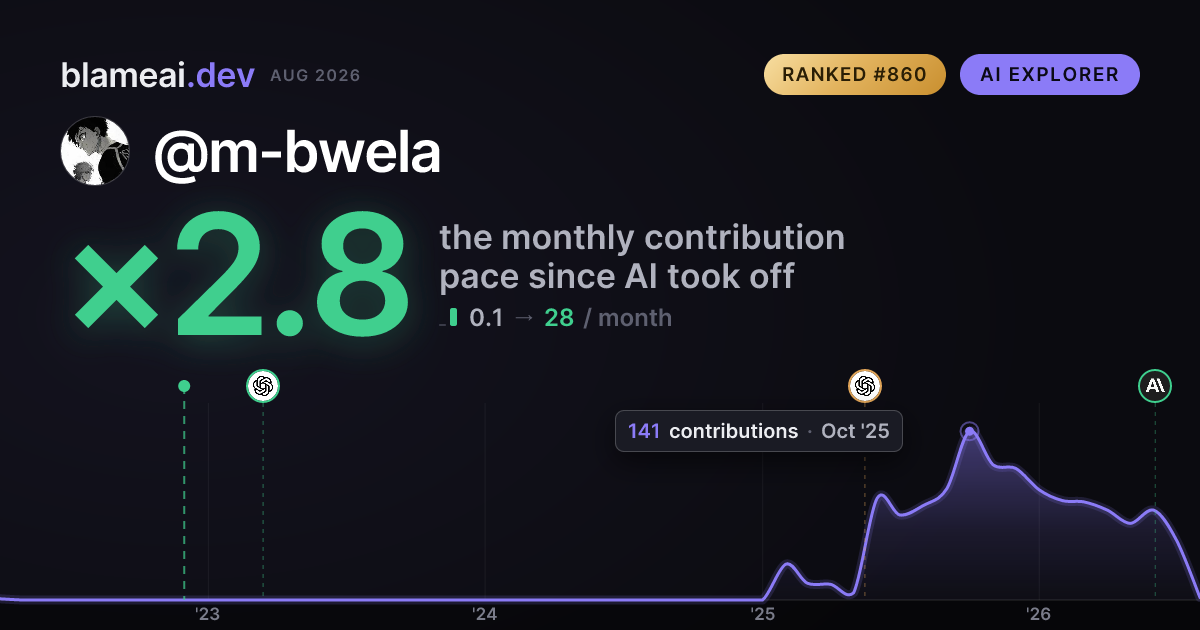
Task: Click the large ×2.8 multiplier figure
Action: (241, 274)
